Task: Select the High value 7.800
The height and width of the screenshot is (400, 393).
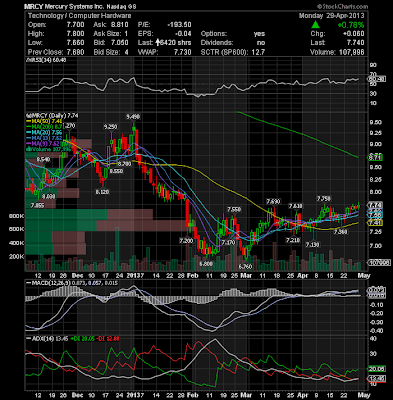Action: coord(75,34)
